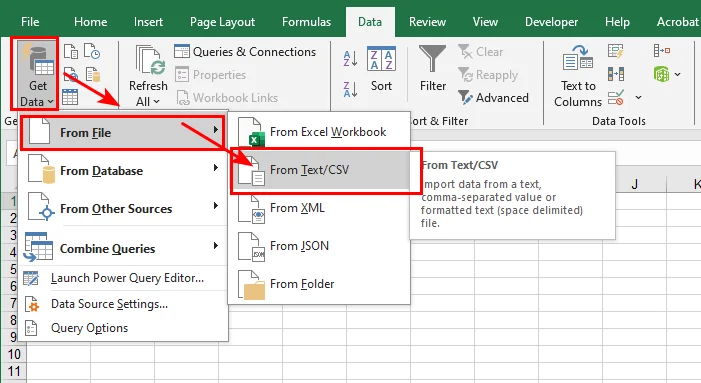Switch to the Formulas tab
This screenshot has width=701, height=383.
click(306, 22)
